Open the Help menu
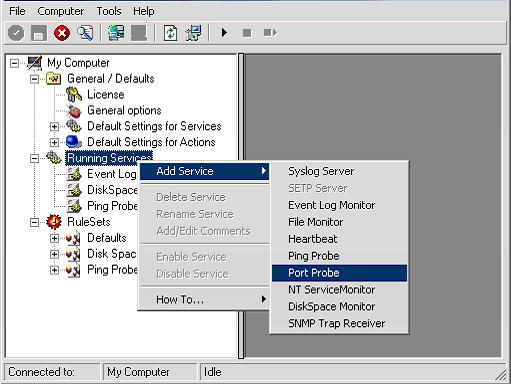The height and width of the screenshot is (384, 511). coord(144,11)
